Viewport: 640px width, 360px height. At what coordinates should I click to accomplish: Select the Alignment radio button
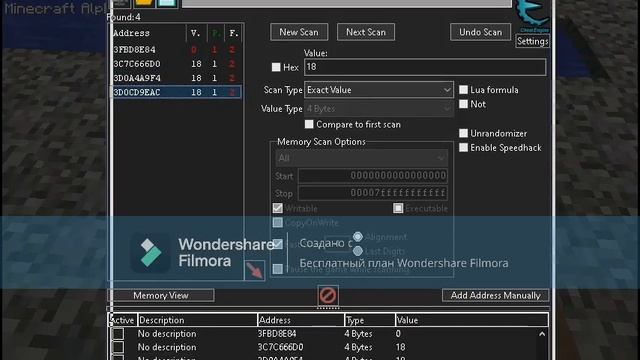[358, 237]
